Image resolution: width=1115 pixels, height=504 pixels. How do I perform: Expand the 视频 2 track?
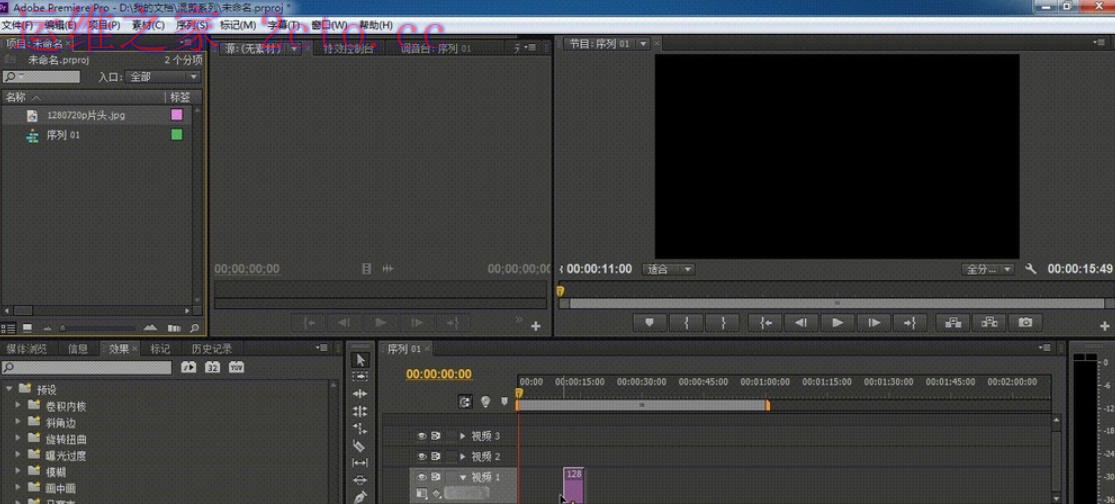click(463, 456)
